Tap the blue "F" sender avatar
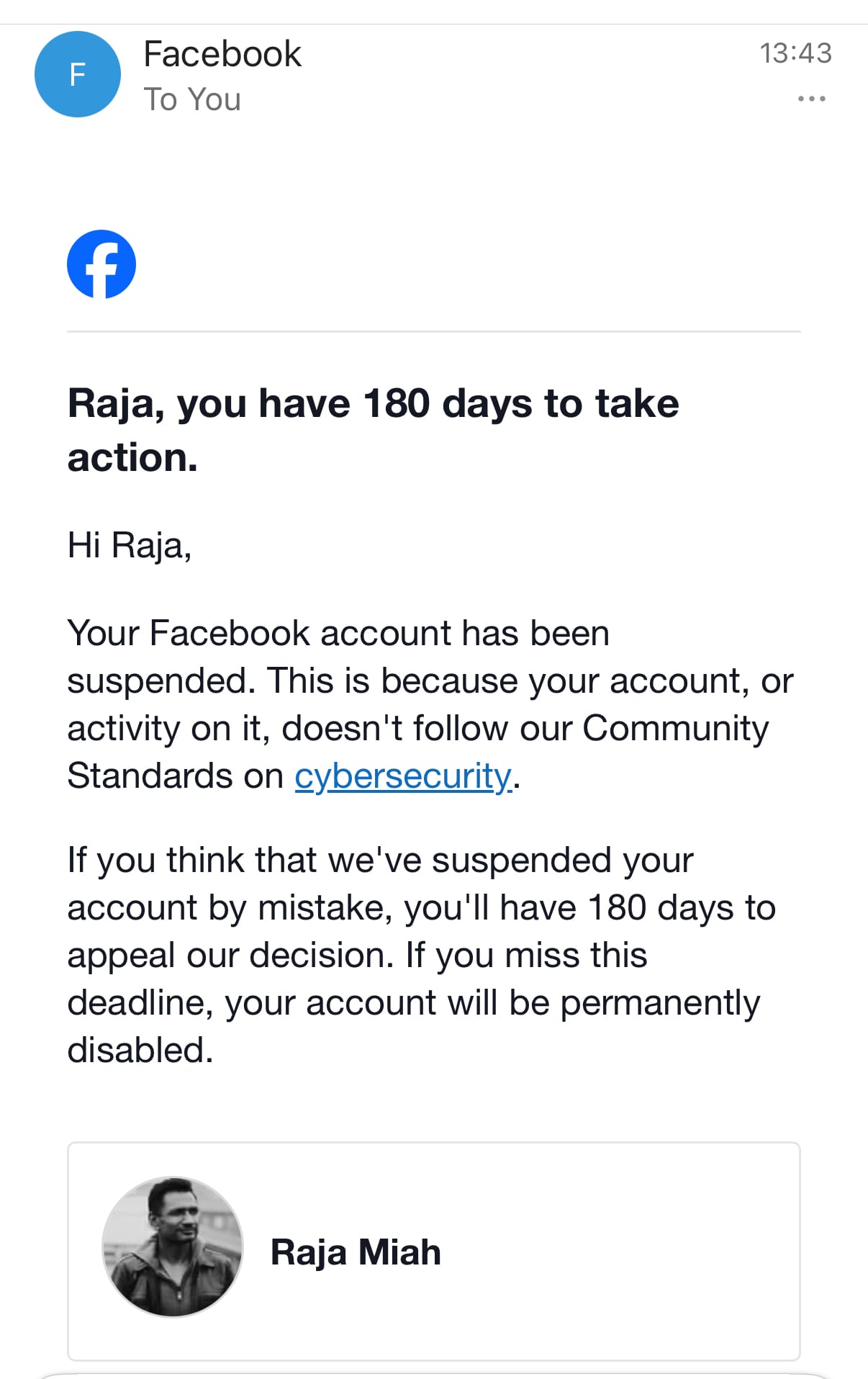Viewport: 868px width, 1379px height. pyautogui.click(x=78, y=74)
